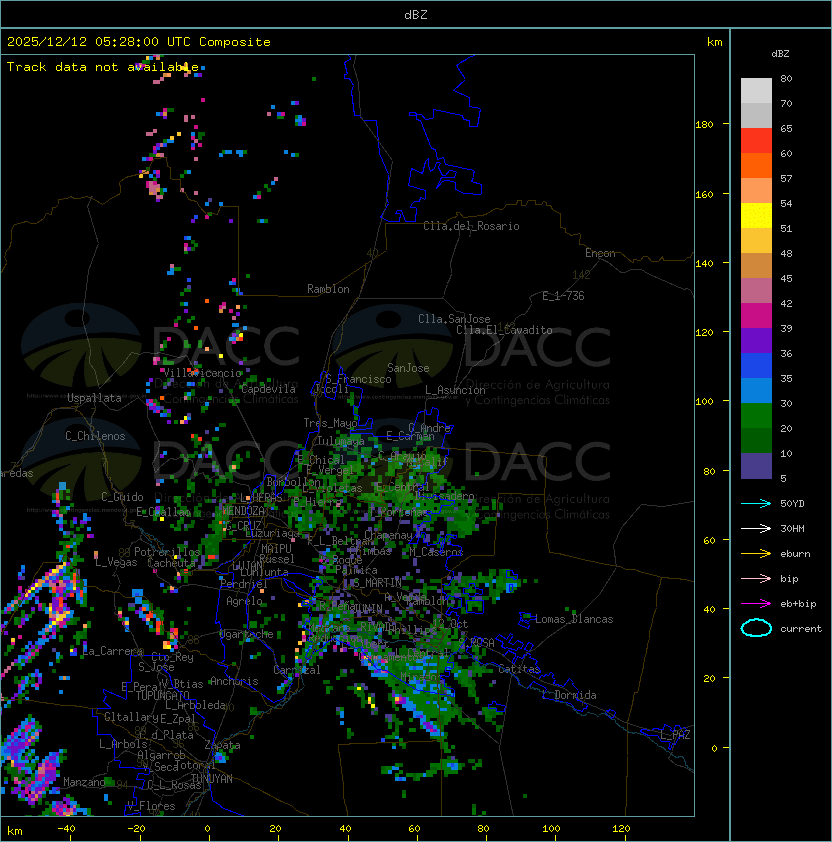
Task: Click the 'Ugarteche' place label
Action: click(x=247, y=634)
